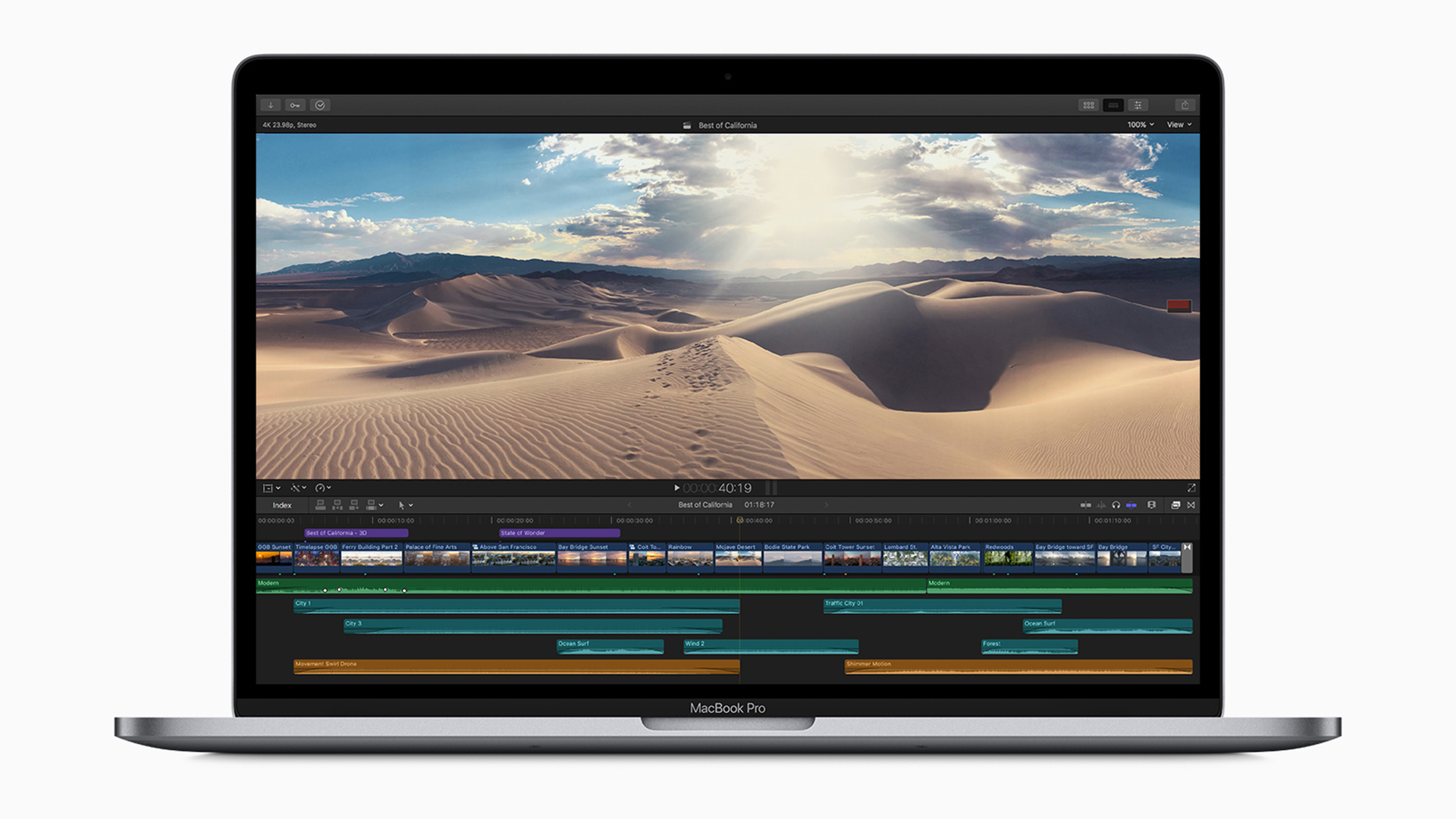
Task: Click fullscreen viewer expand icon
Action: click(1191, 488)
